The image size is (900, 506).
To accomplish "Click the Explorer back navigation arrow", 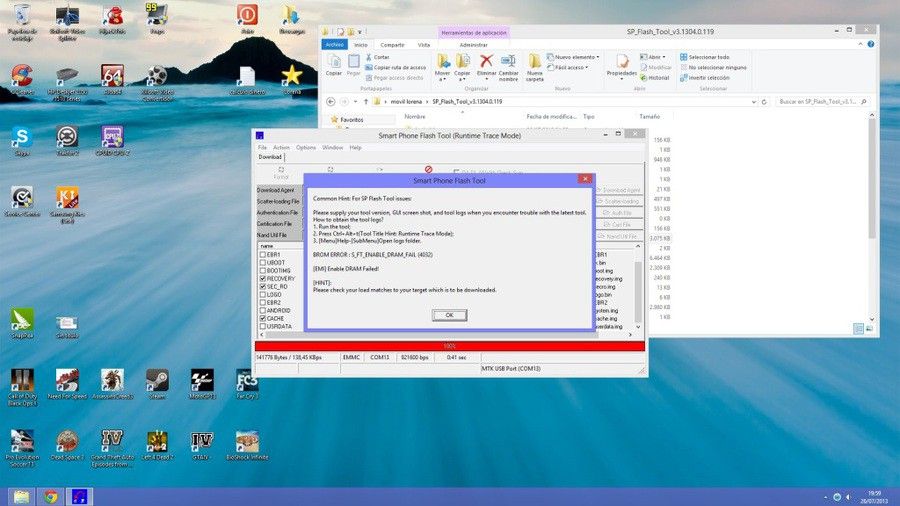I will [331, 102].
